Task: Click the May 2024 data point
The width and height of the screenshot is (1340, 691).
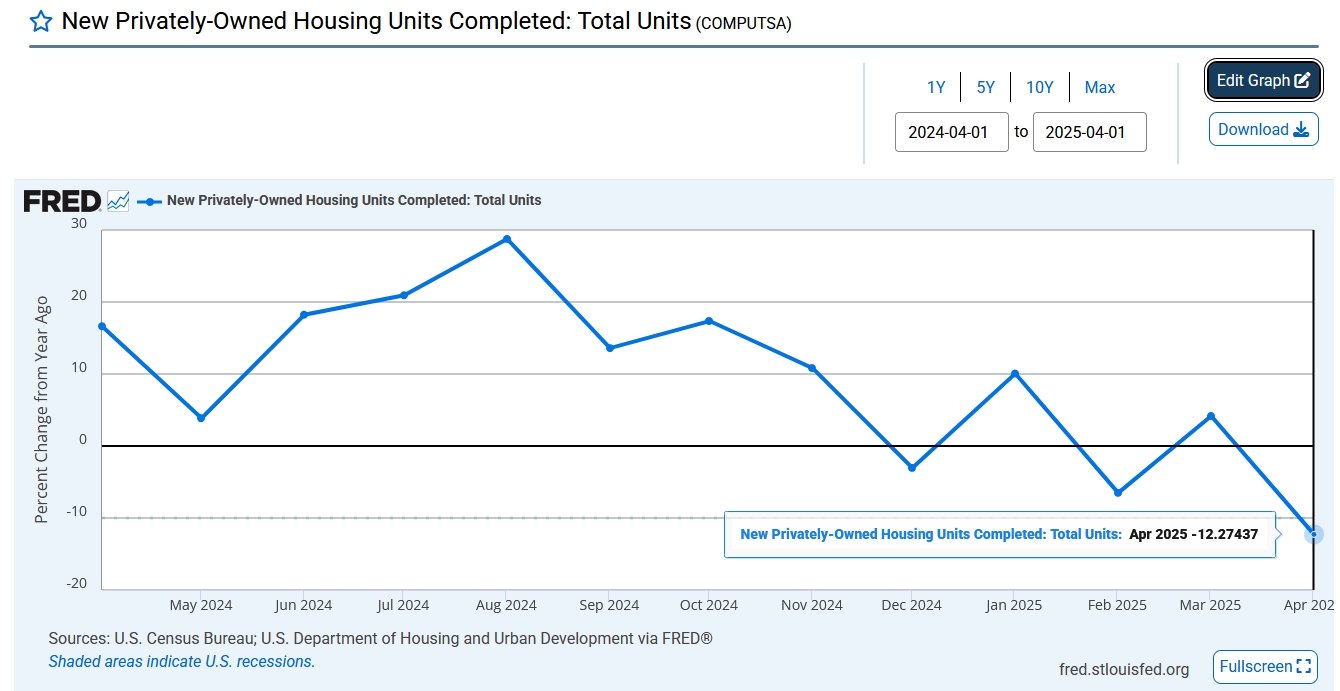Action: pyautogui.click(x=201, y=418)
